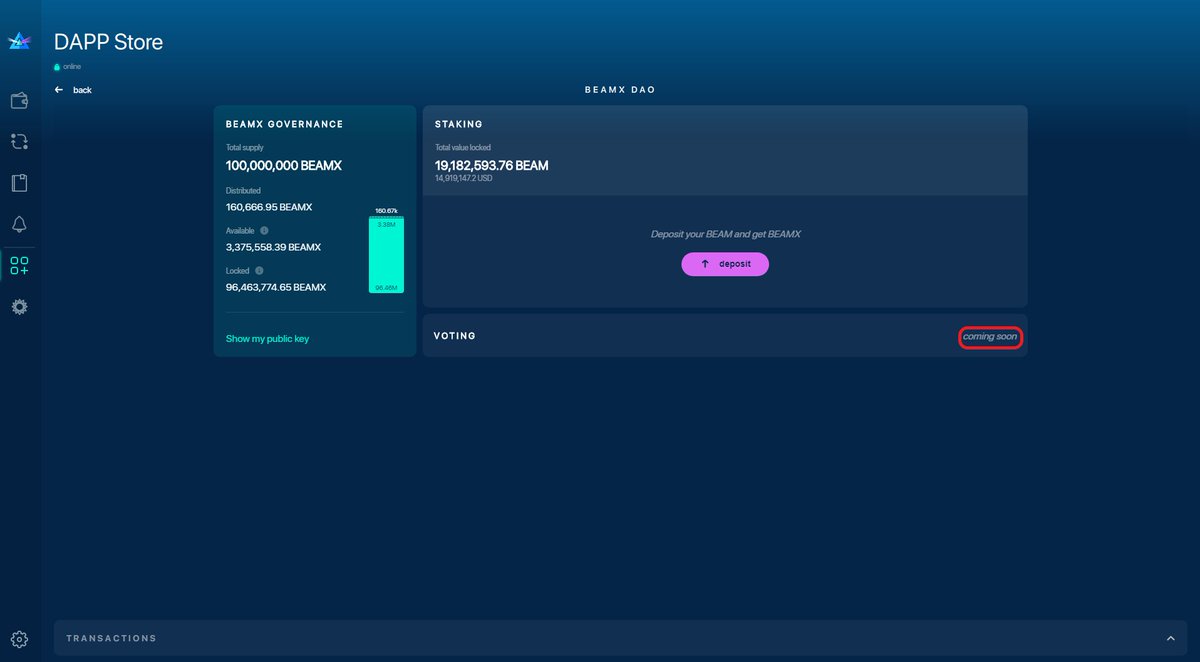Open the Notifications bell icon
Screen dimensions: 1200x662
pos(19,224)
